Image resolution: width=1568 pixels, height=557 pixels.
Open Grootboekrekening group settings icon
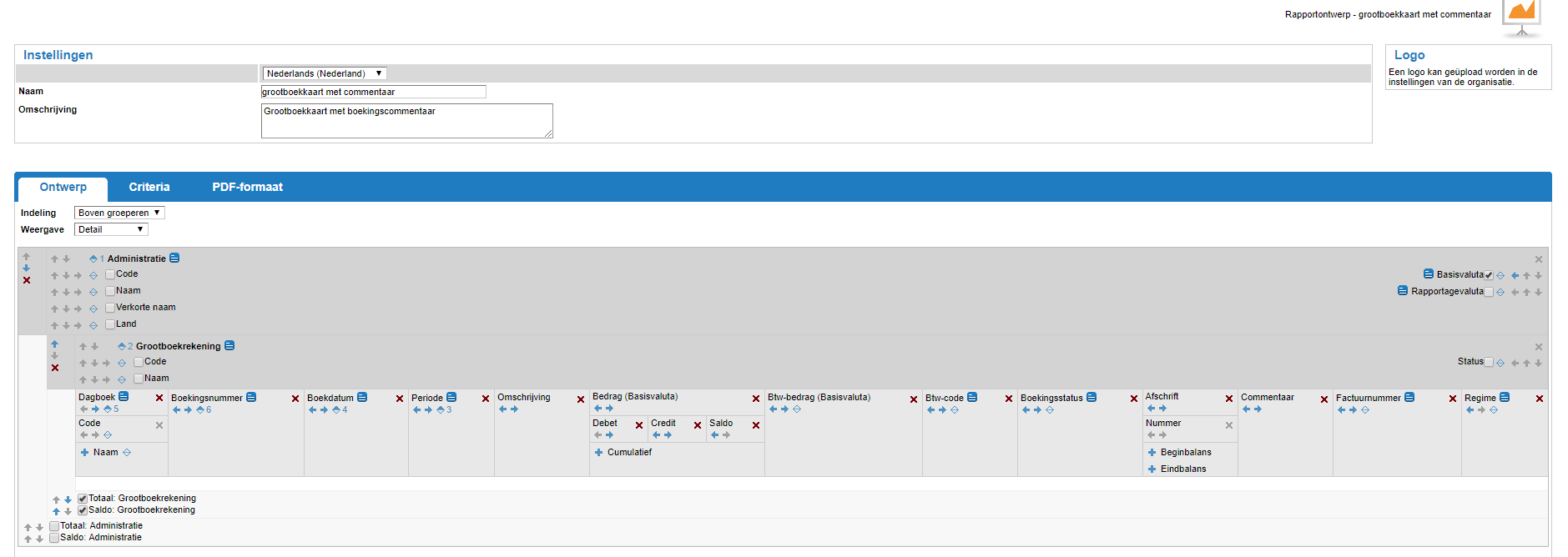[229, 346]
